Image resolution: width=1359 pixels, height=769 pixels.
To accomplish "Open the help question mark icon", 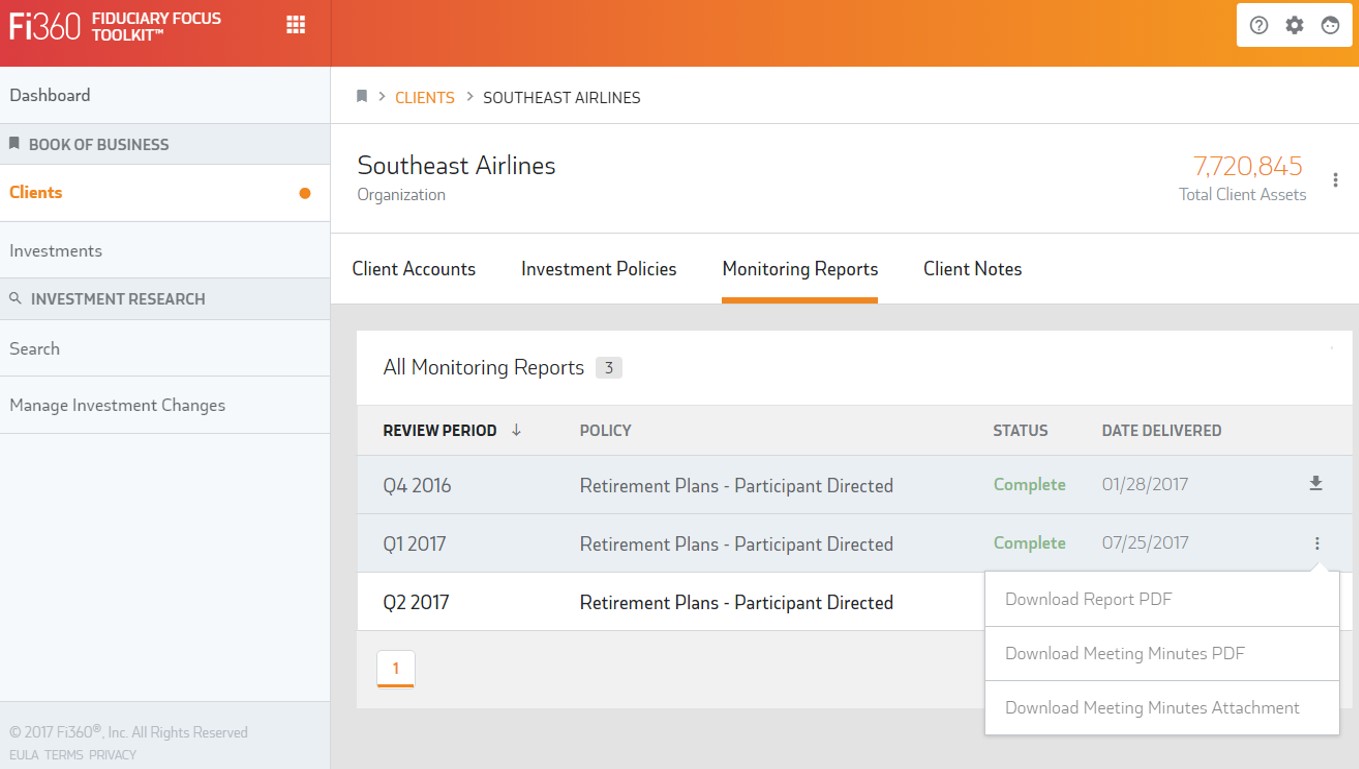I will click(x=1259, y=26).
